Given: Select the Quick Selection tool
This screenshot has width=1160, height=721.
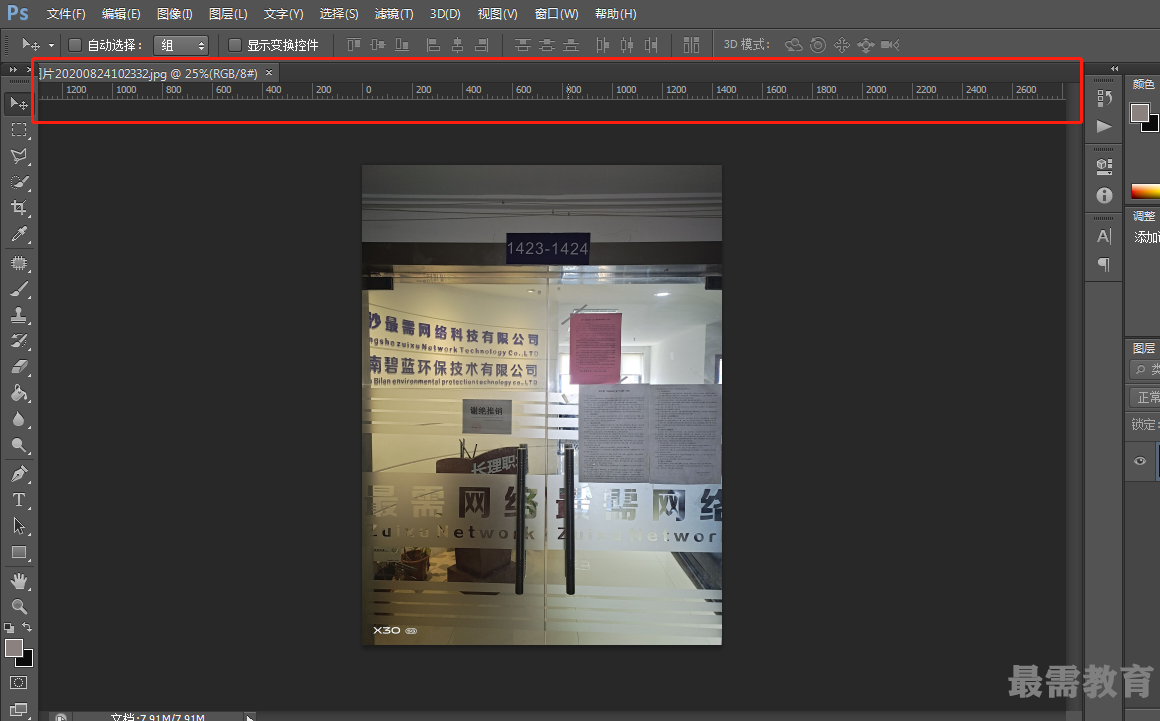Looking at the screenshot, I should pos(18,182).
